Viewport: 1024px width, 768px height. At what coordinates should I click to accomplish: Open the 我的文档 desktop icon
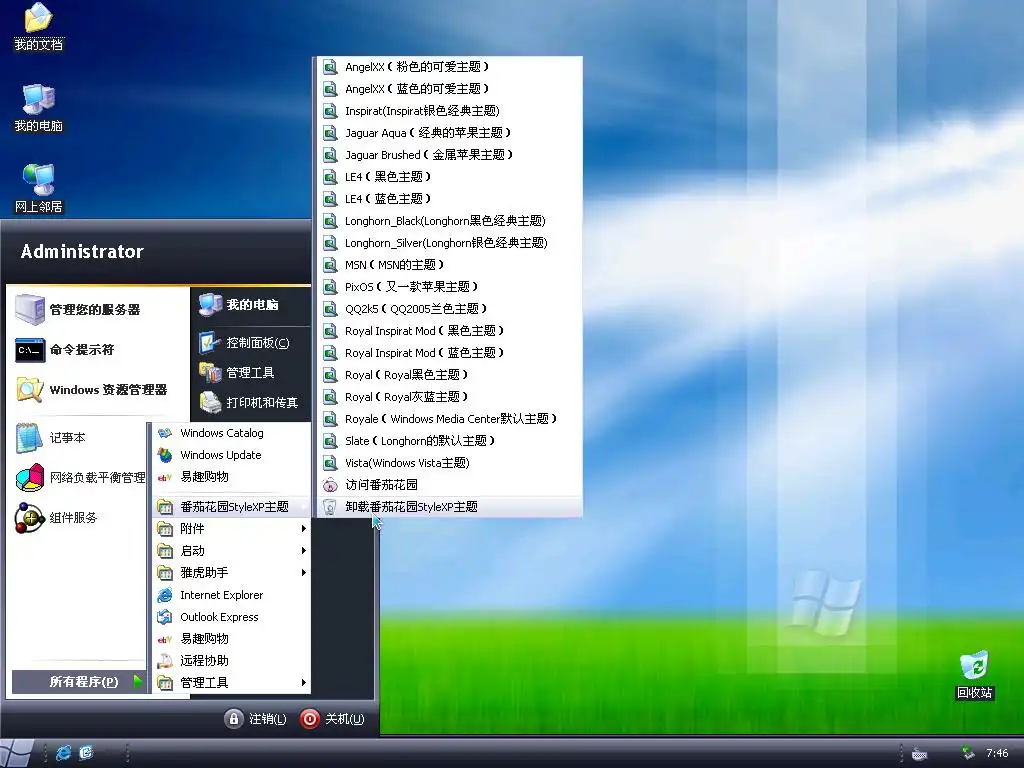tap(39, 27)
